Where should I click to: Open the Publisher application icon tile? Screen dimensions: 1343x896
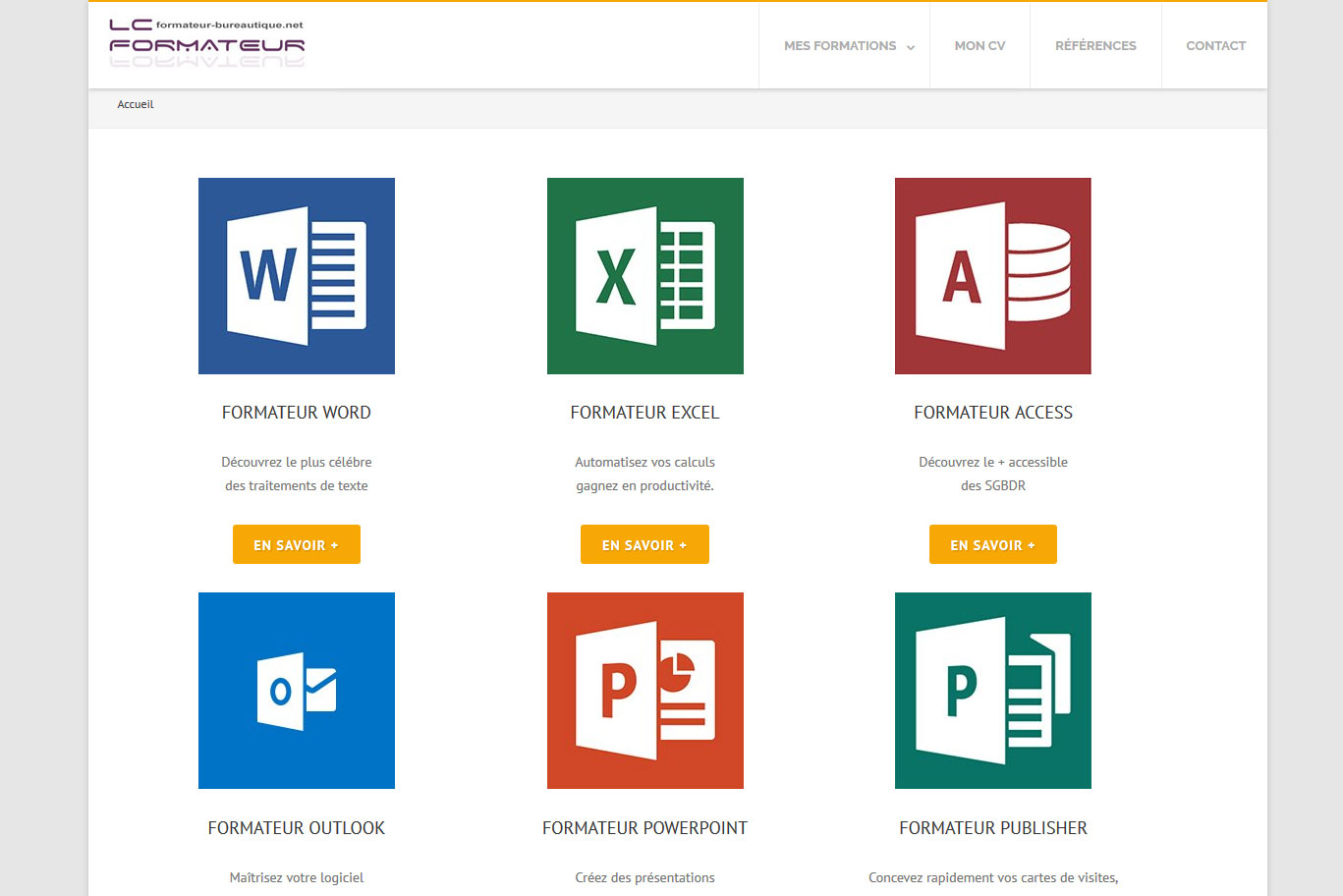pos(993,691)
